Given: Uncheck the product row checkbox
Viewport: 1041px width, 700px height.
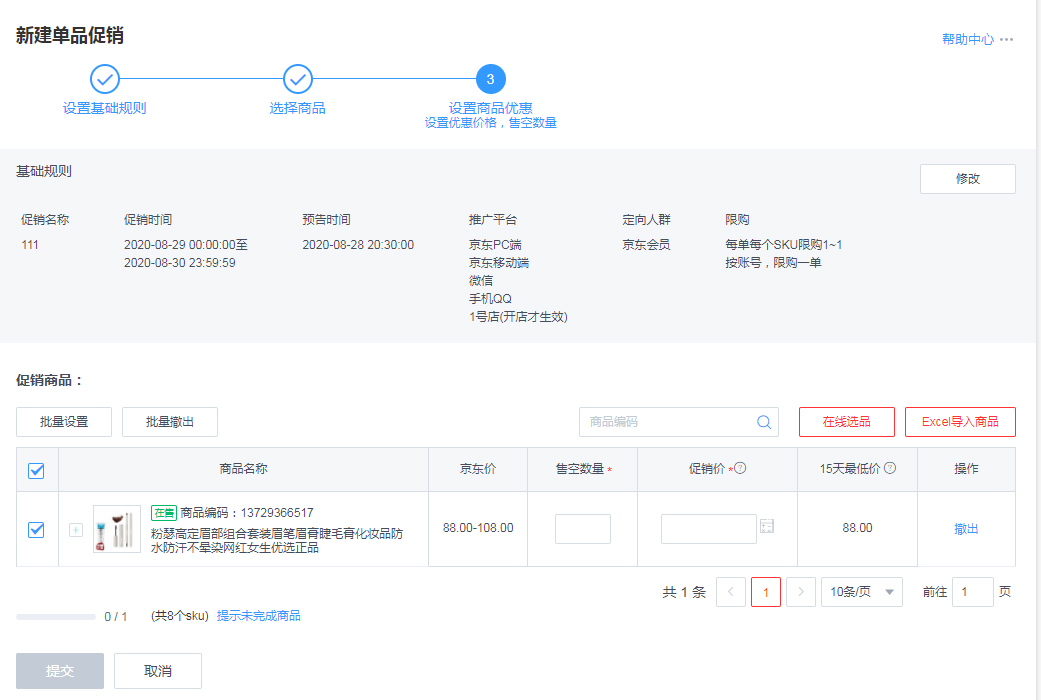Looking at the screenshot, I should (x=36, y=530).
